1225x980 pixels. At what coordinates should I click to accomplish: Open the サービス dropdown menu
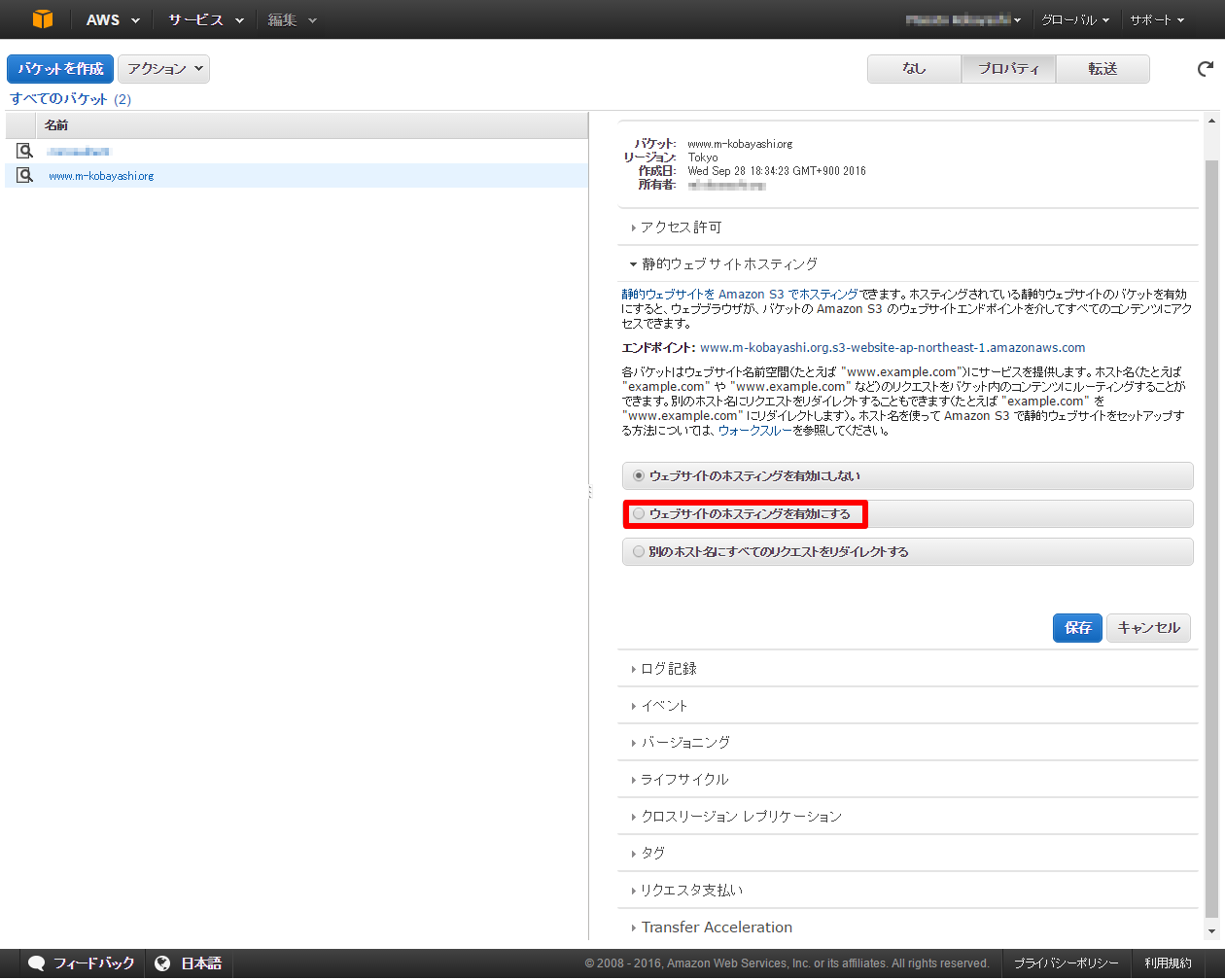pyautogui.click(x=205, y=19)
